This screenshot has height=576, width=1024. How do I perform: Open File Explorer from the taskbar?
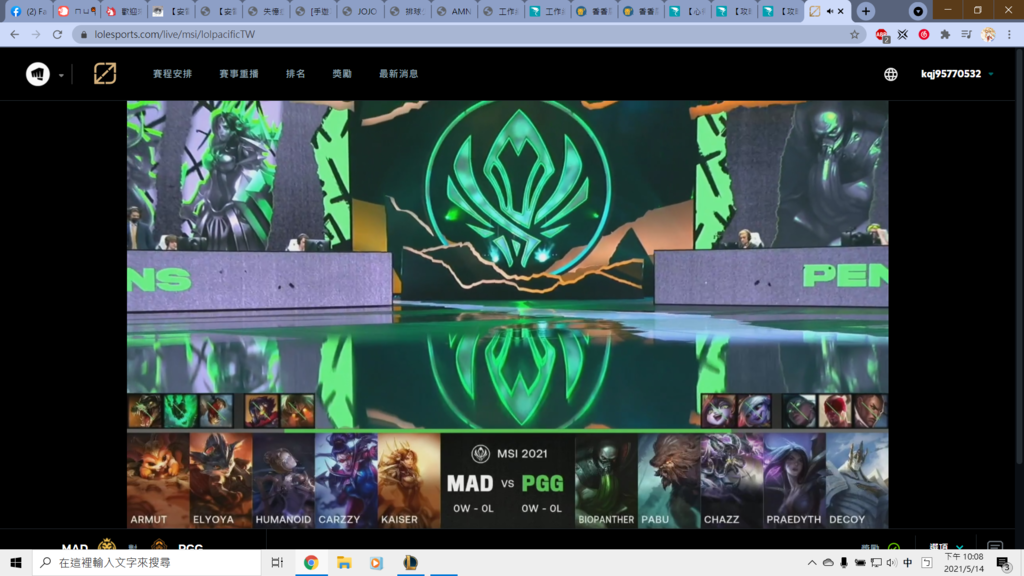click(x=344, y=562)
